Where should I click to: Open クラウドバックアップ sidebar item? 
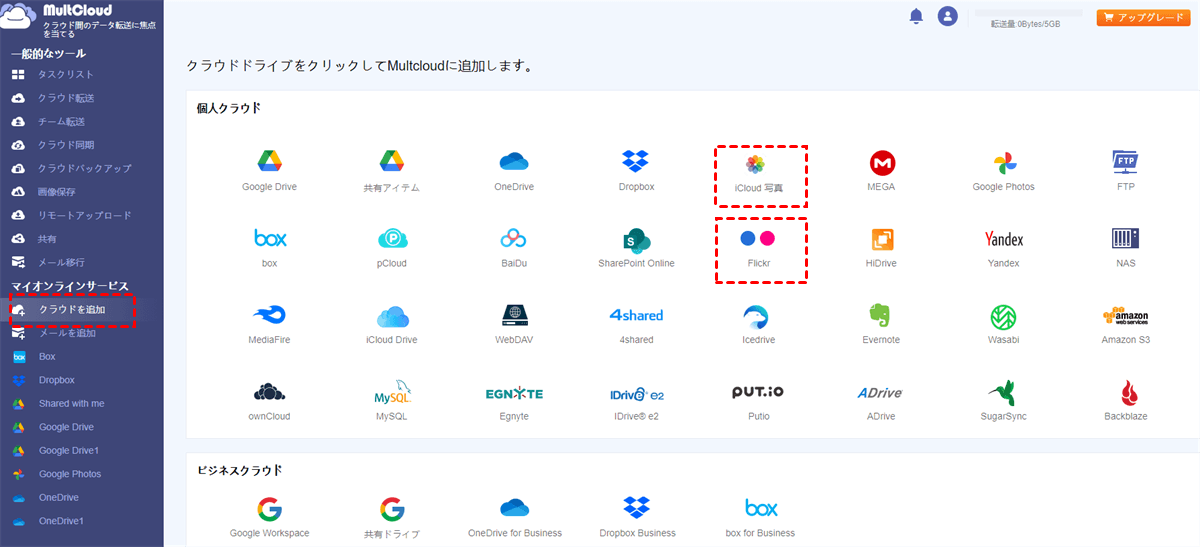pos(82,169)
